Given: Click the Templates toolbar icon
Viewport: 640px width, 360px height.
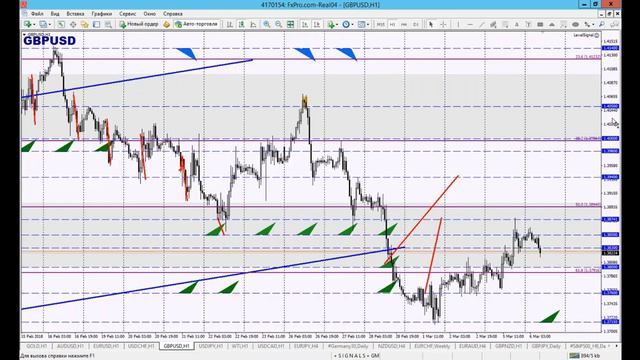Looking at the screenshot, I should [x=361, y=24].
